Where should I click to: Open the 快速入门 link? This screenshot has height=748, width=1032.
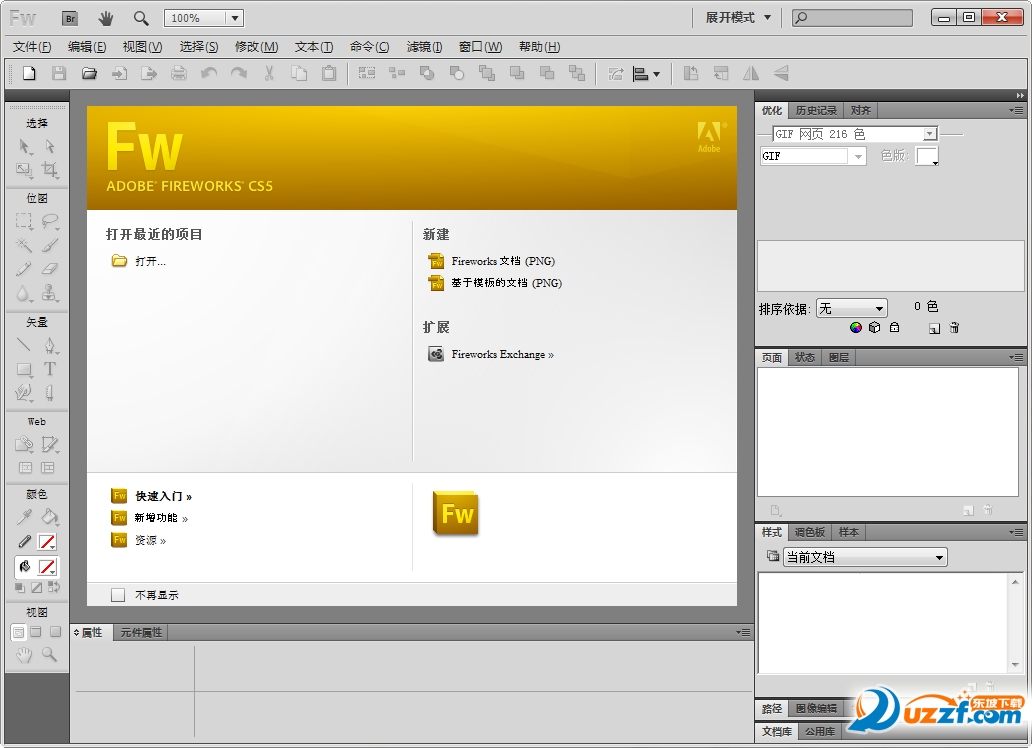click(x=163, y=496)
